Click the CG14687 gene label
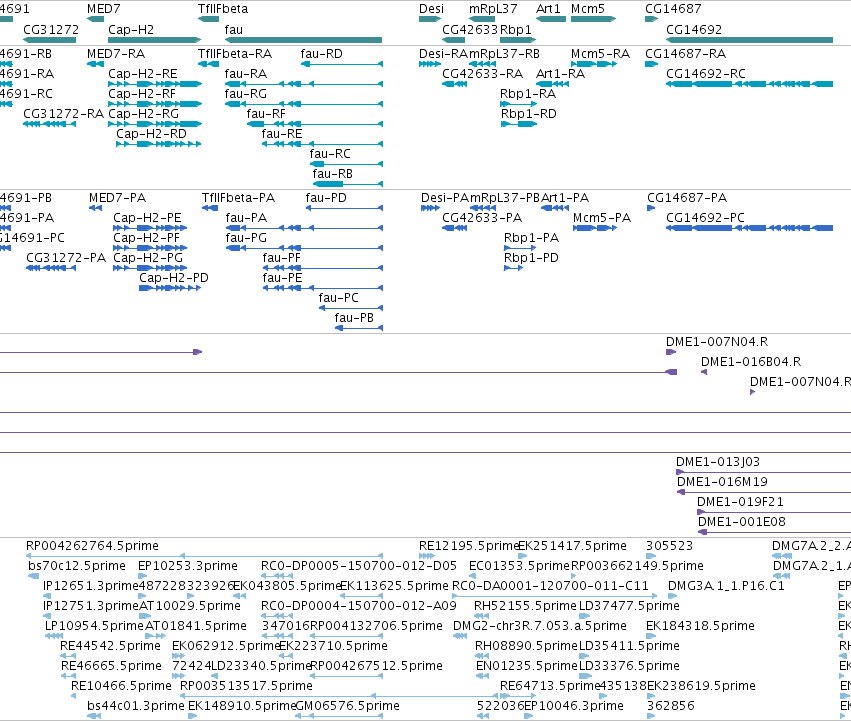 pos(673,9)
